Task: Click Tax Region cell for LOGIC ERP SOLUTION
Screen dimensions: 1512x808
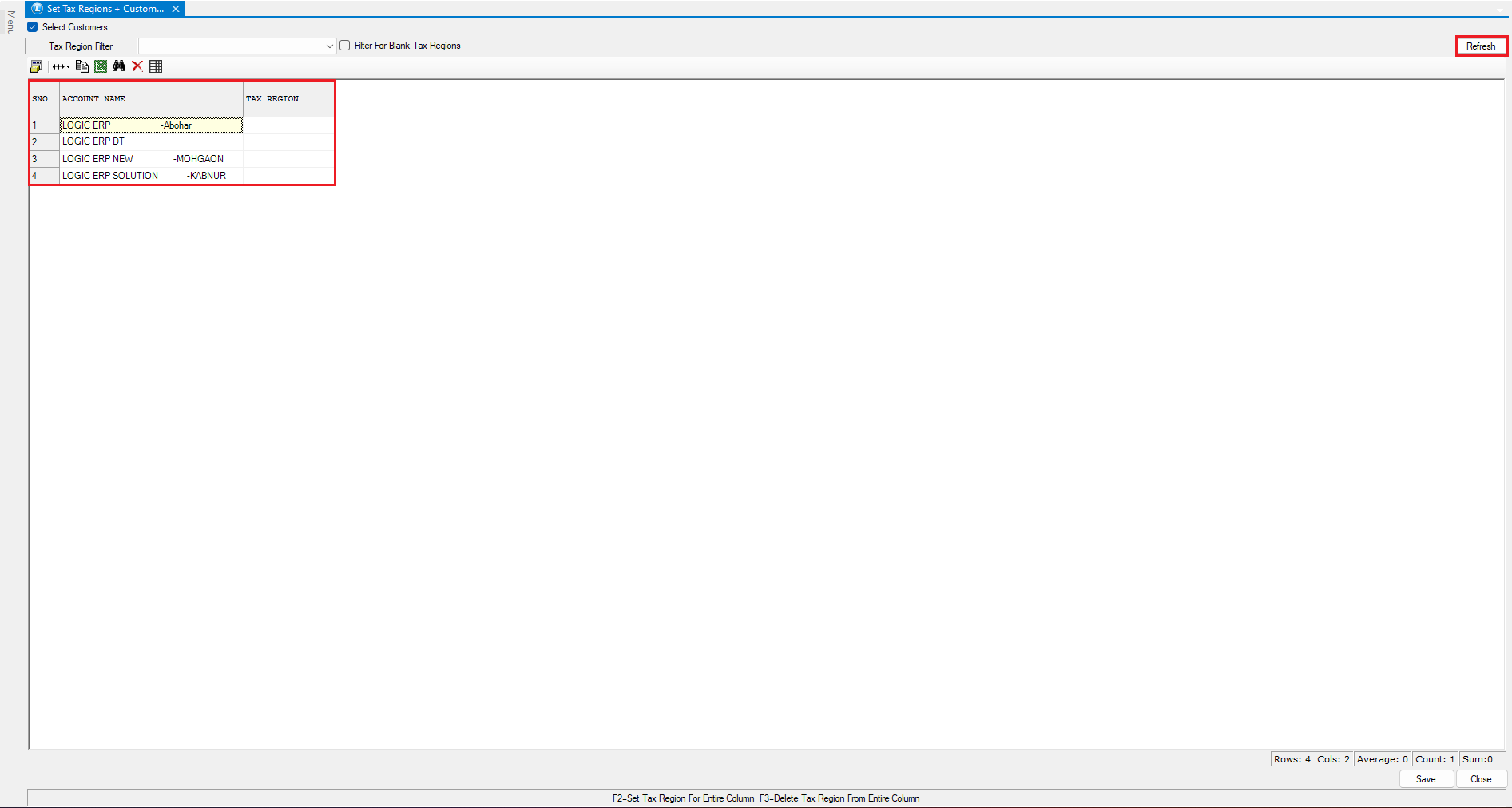Action: point(288,176)
